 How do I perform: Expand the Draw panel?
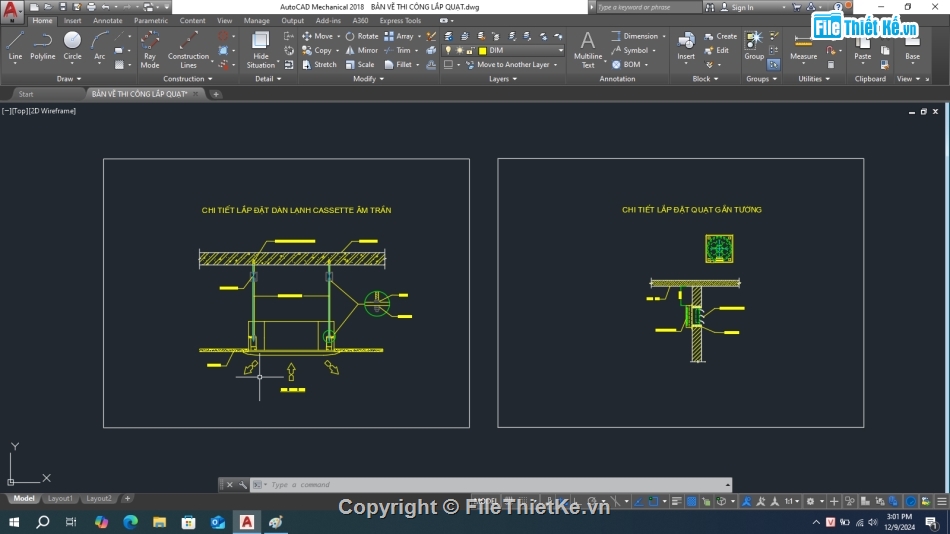[68, 79]
